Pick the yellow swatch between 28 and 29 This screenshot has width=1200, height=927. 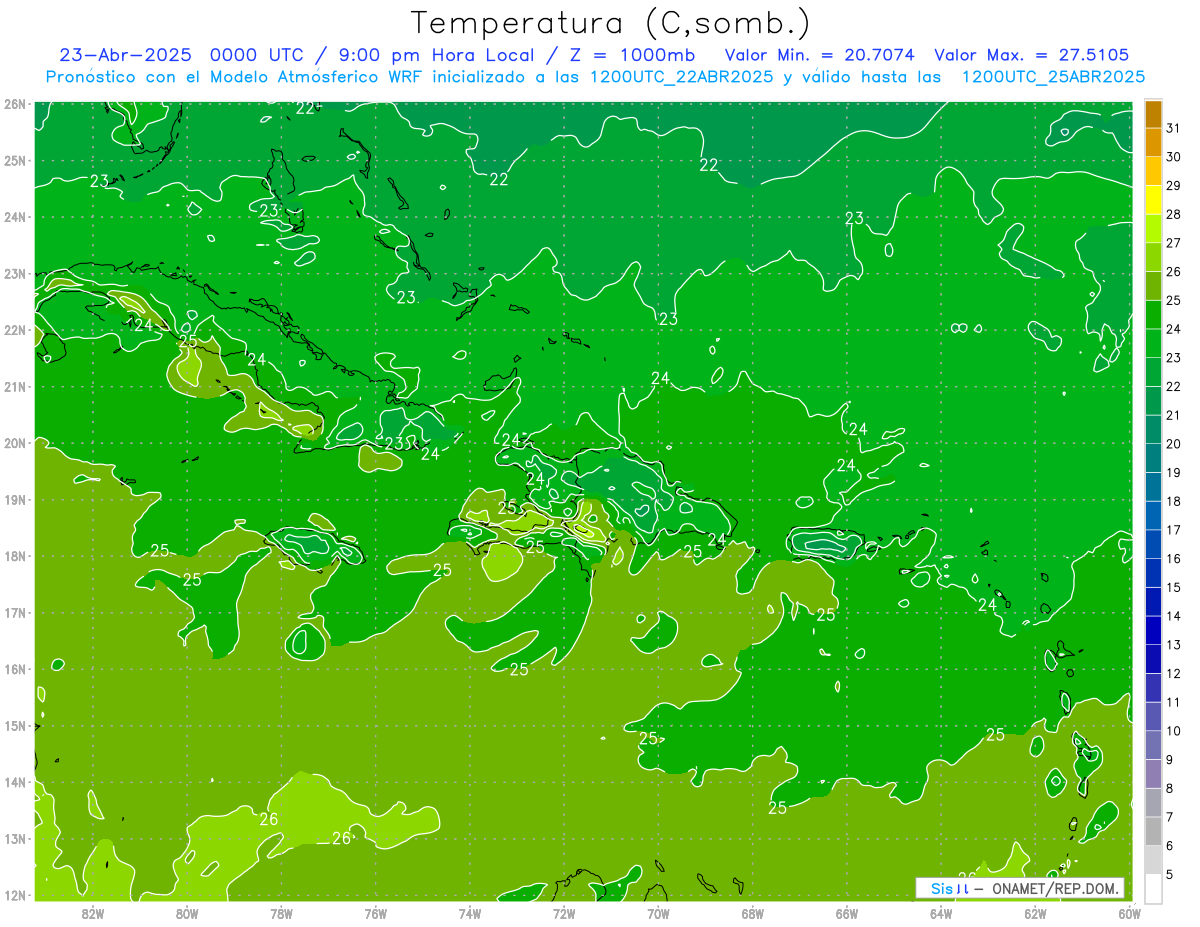(x=1154, y=199)
